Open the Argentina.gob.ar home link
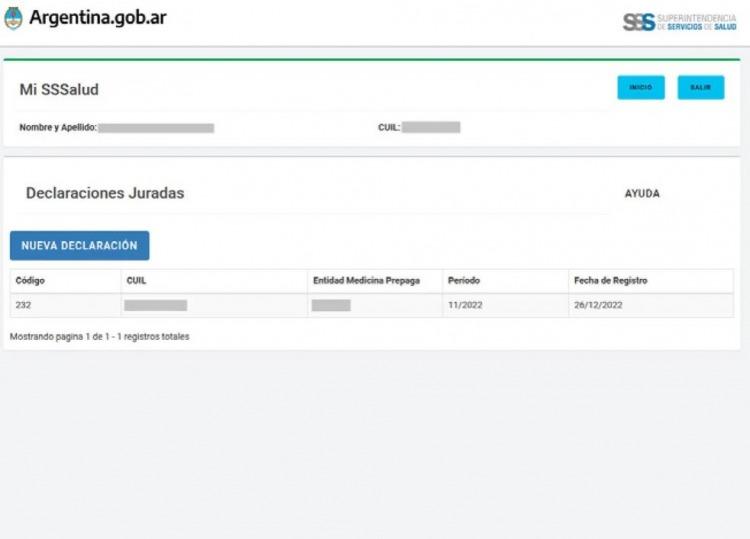Viewport: 750px width, 539px height. [97, 18]
